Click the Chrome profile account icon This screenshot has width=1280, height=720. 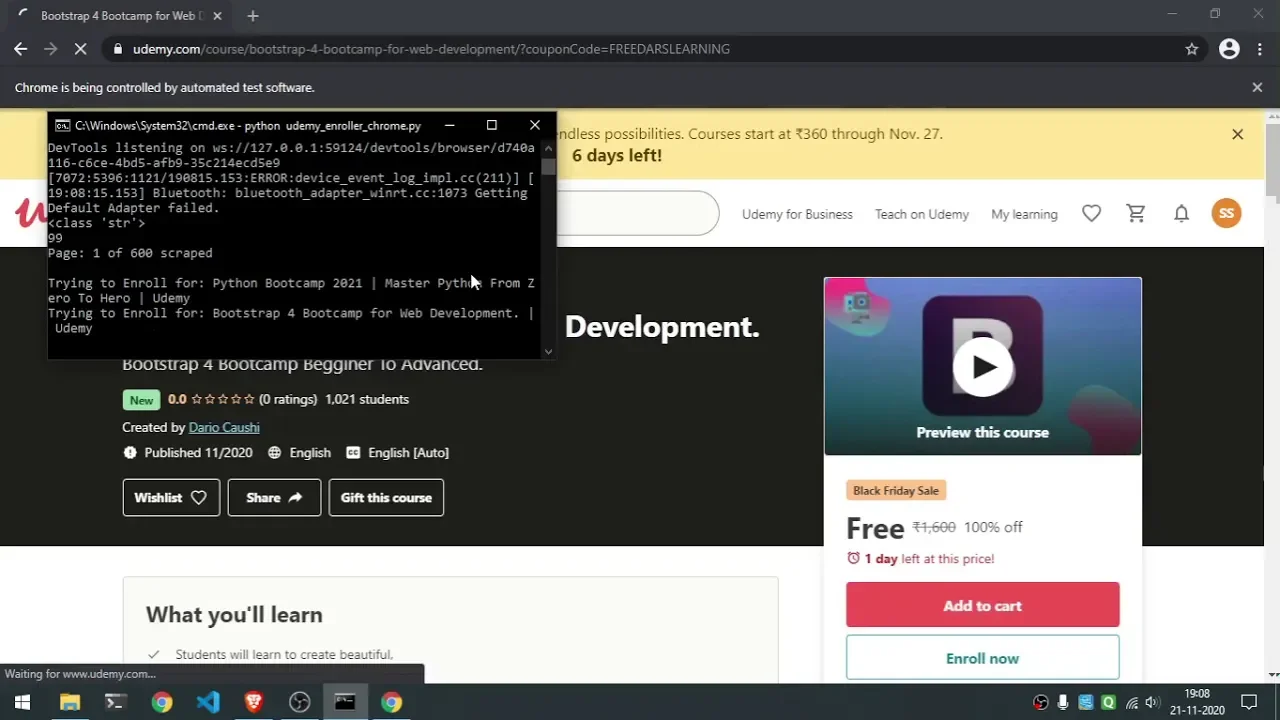1229,49
